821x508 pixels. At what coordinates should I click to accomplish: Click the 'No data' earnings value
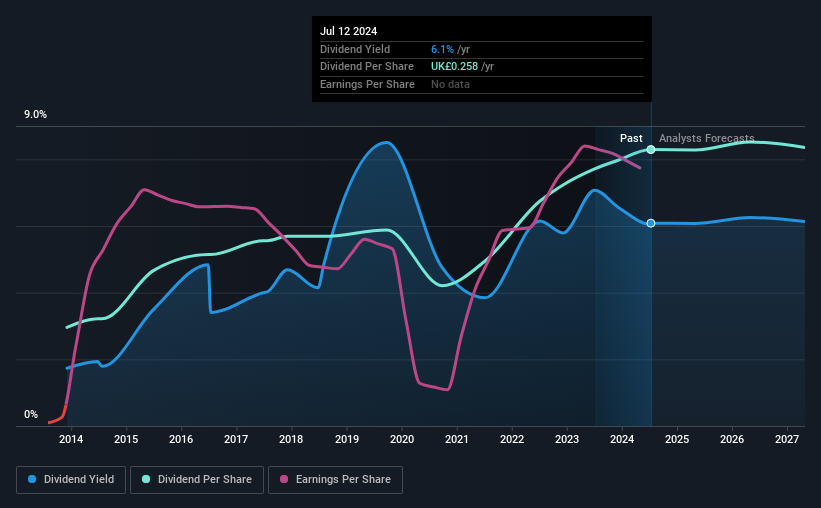click(x=450, y=84)
